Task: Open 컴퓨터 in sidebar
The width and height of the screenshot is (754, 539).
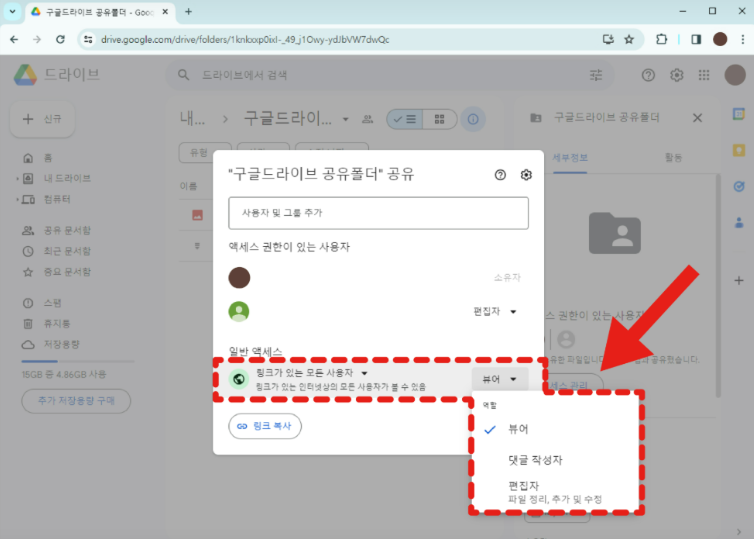Action: (57, 199)
